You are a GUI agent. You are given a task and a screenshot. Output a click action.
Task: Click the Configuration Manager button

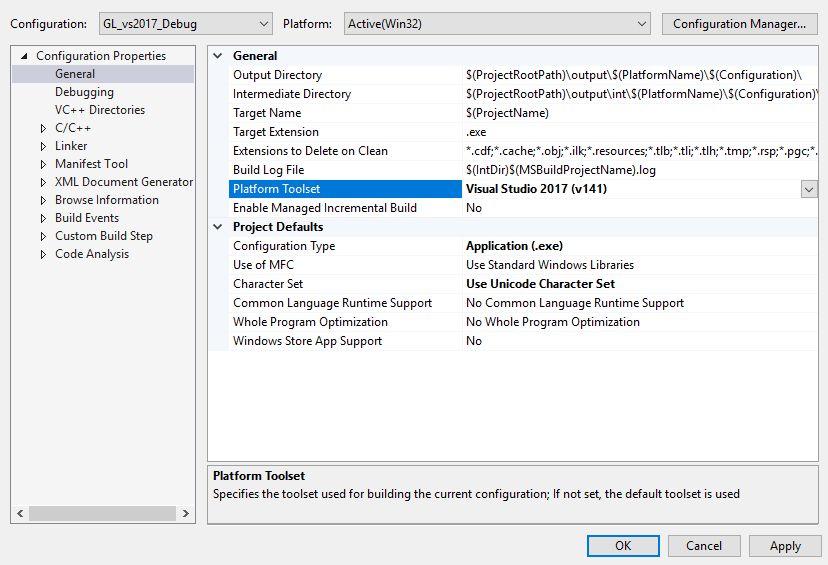pos(739,24)
